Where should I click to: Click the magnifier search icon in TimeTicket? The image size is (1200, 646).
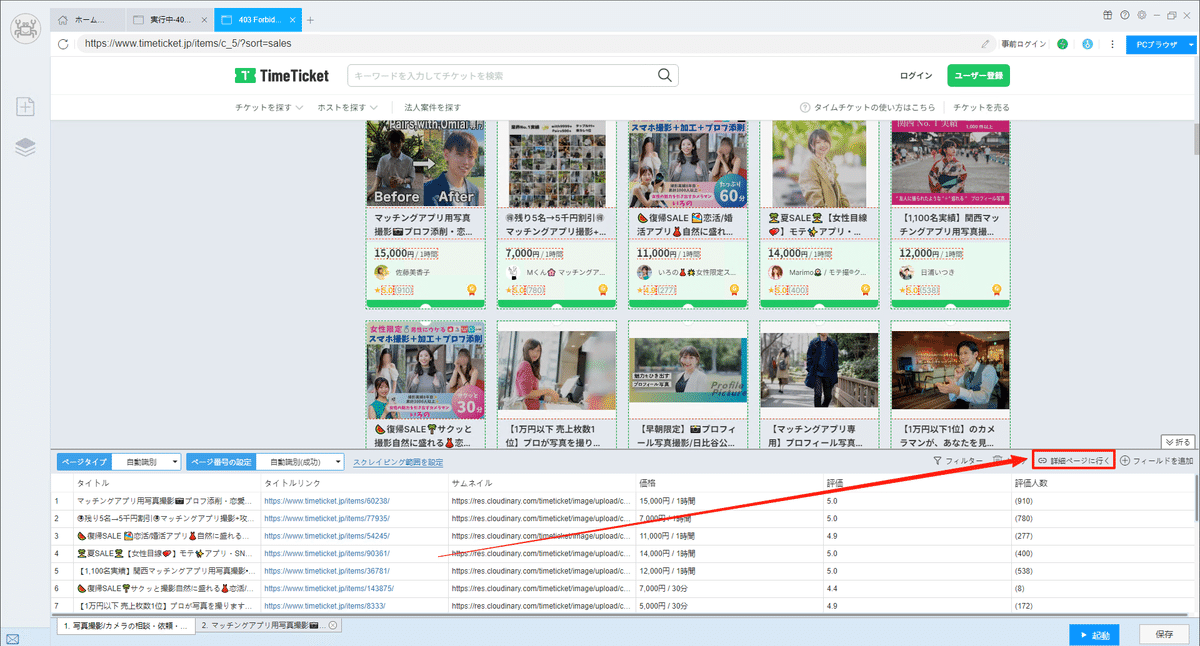(x=665, y=75)
